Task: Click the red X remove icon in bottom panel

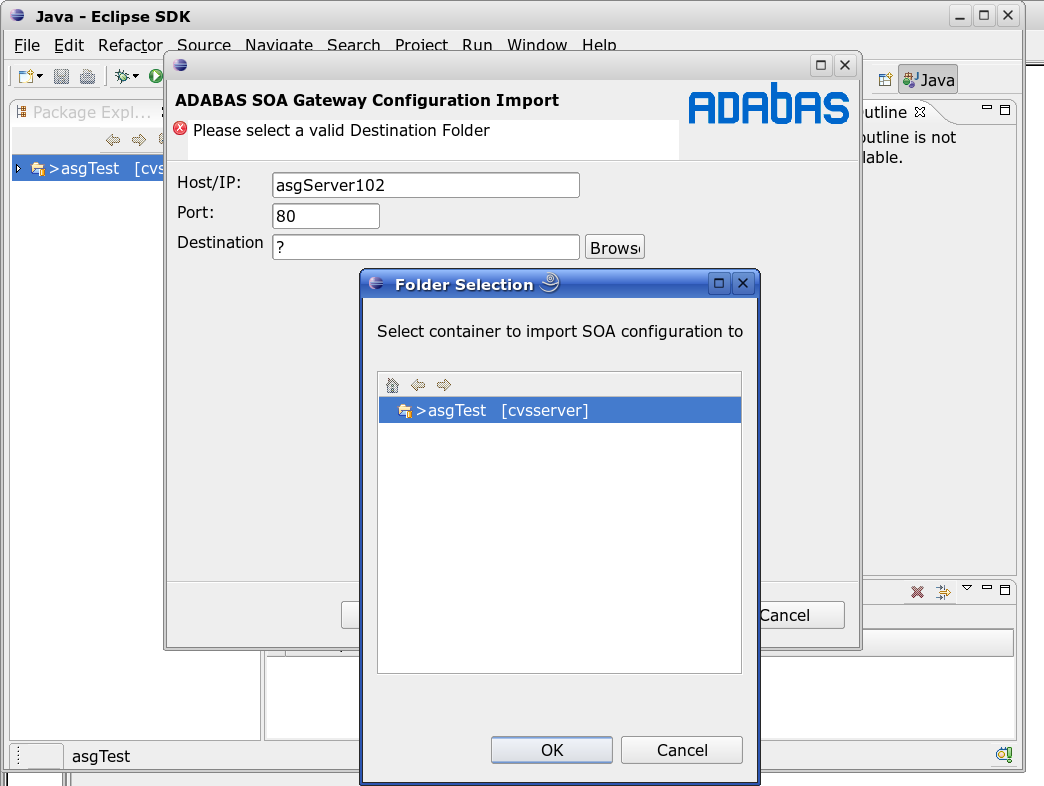Action: 917,592
